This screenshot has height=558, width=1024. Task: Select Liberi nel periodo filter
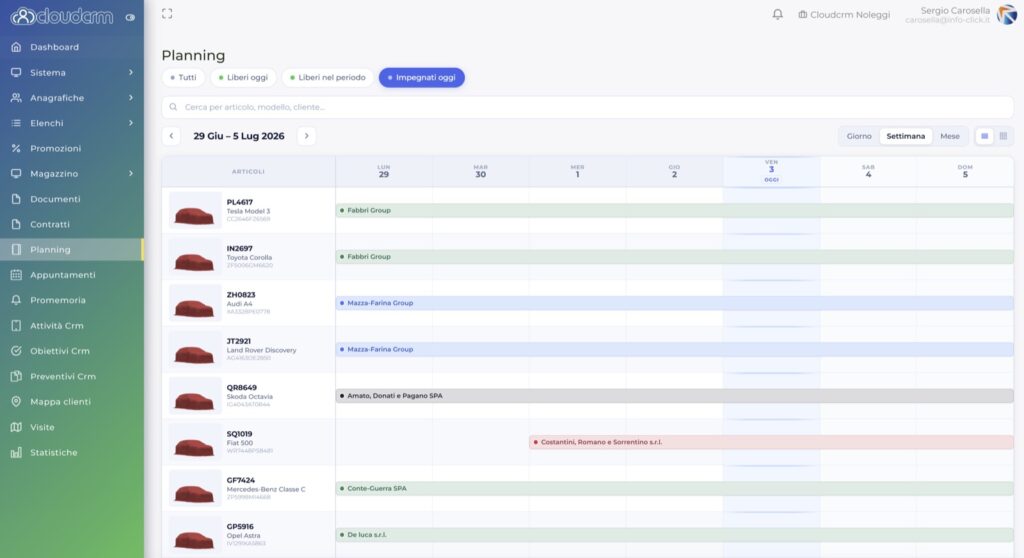pos(328,77)
